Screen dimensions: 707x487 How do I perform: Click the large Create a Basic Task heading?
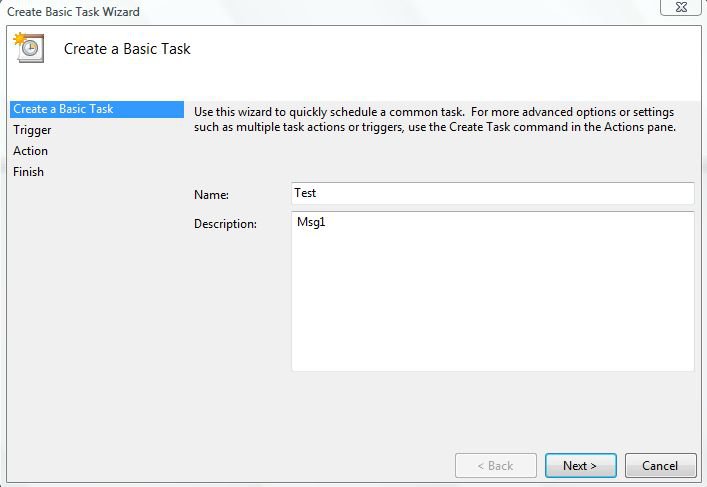(127, 49)
